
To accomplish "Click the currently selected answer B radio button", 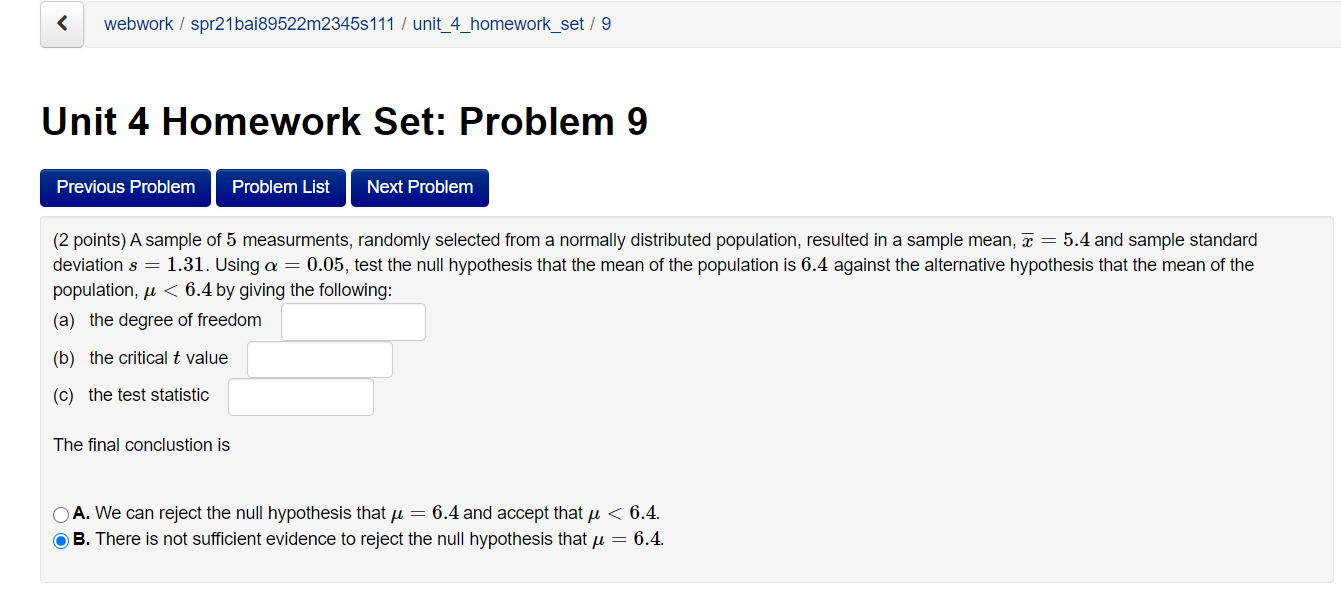I will [59, 540].
